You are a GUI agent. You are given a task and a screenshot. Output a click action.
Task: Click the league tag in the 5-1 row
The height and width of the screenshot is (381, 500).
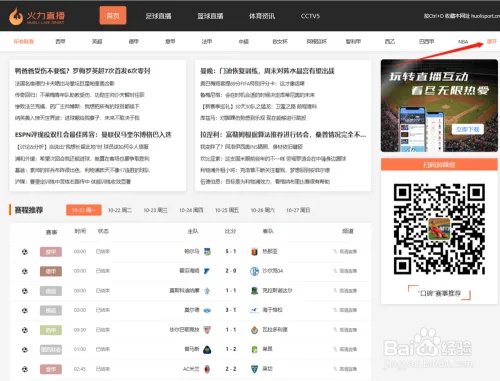51,252
